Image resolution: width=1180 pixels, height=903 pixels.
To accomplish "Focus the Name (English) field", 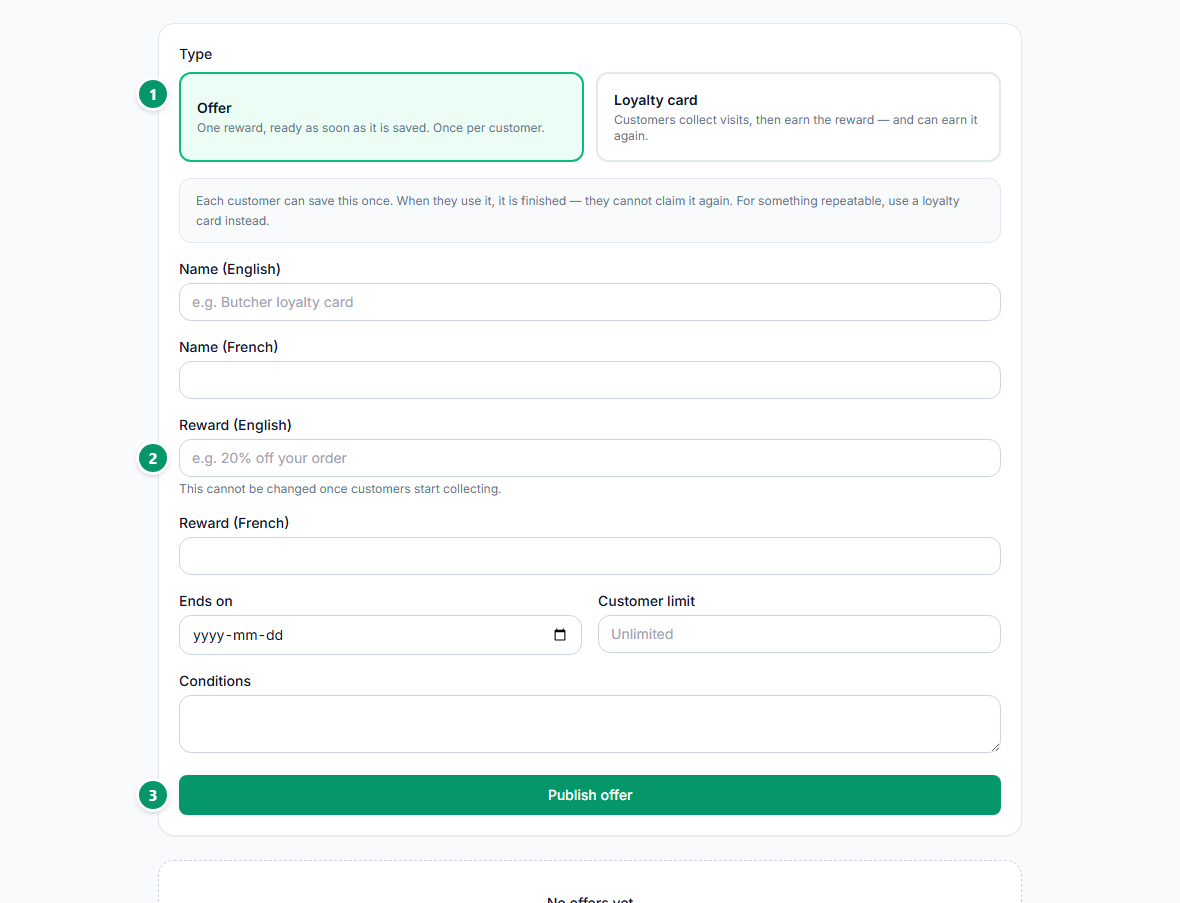I will (590, 303).
